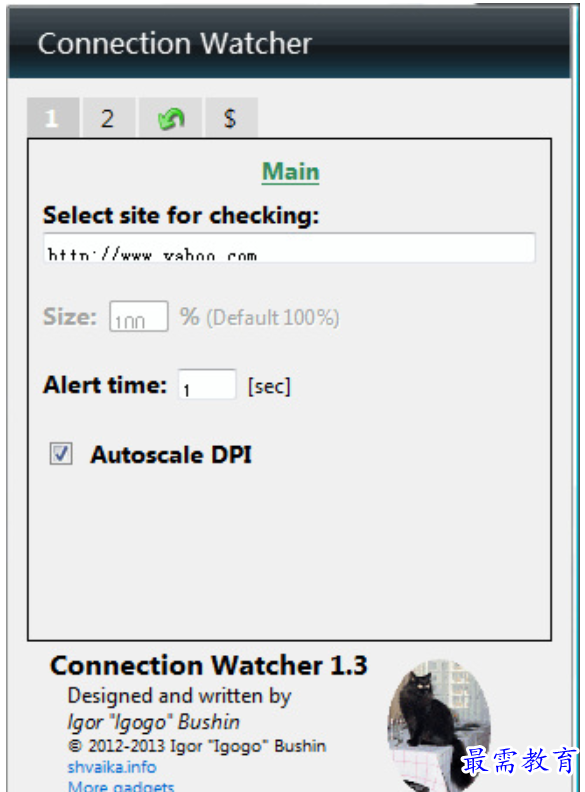Click the 2012-2013 copyright line
585x792 pixels.
coord(197,746)
